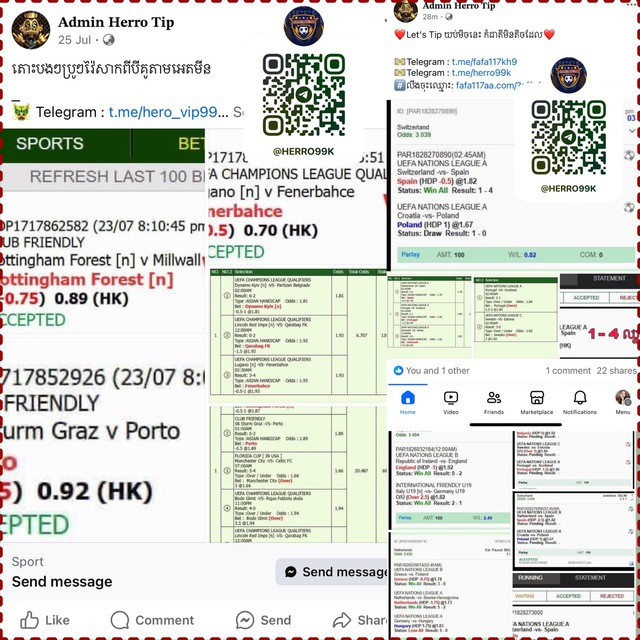Go to the Home tab

[408, 402]
